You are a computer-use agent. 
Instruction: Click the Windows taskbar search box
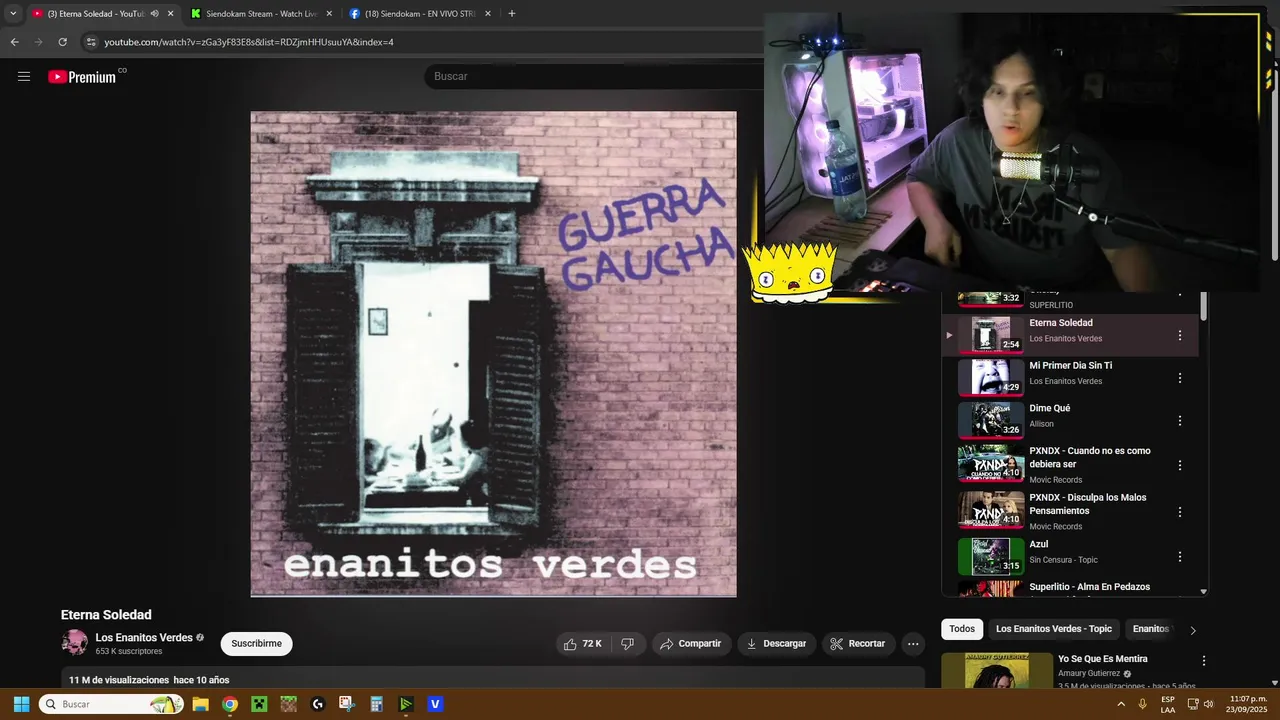(x=111, y=704)
